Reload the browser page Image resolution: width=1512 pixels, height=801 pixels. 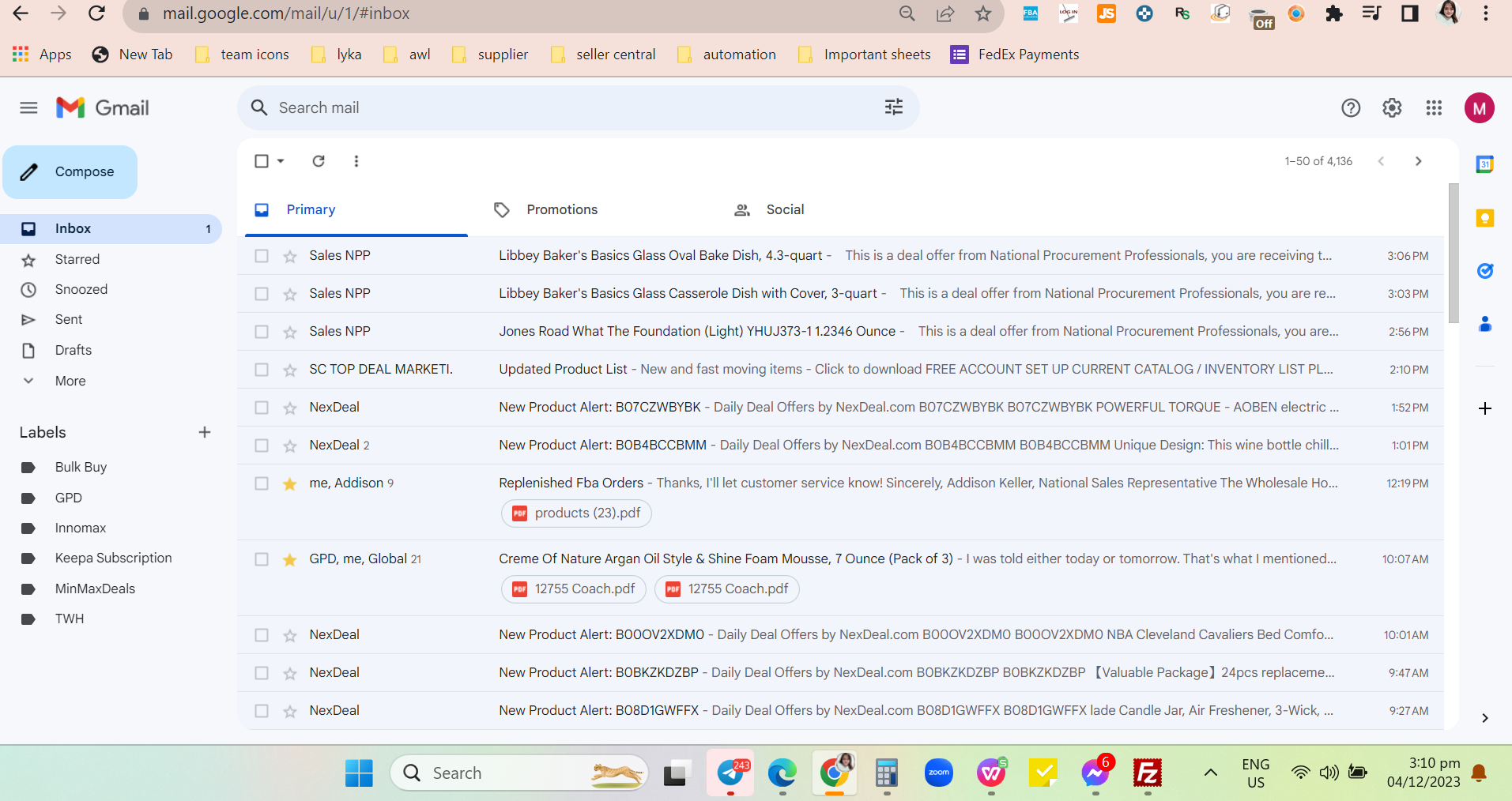click(x=96, y=13)
